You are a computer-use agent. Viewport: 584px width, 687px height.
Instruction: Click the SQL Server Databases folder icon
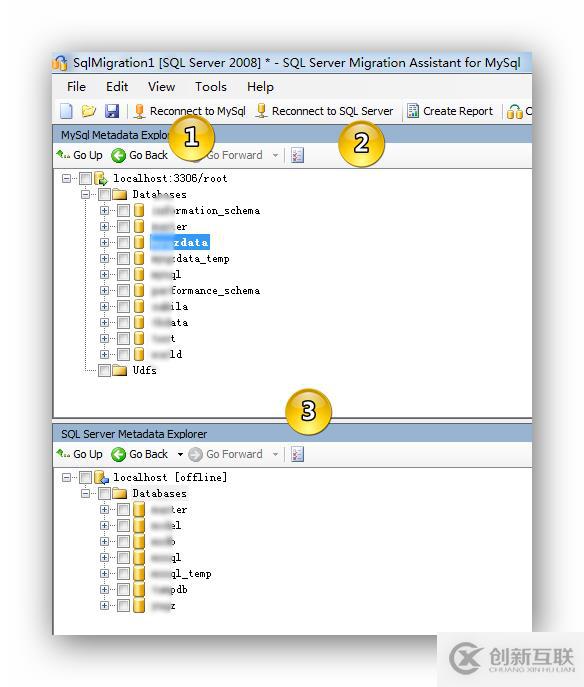(120, 493)
